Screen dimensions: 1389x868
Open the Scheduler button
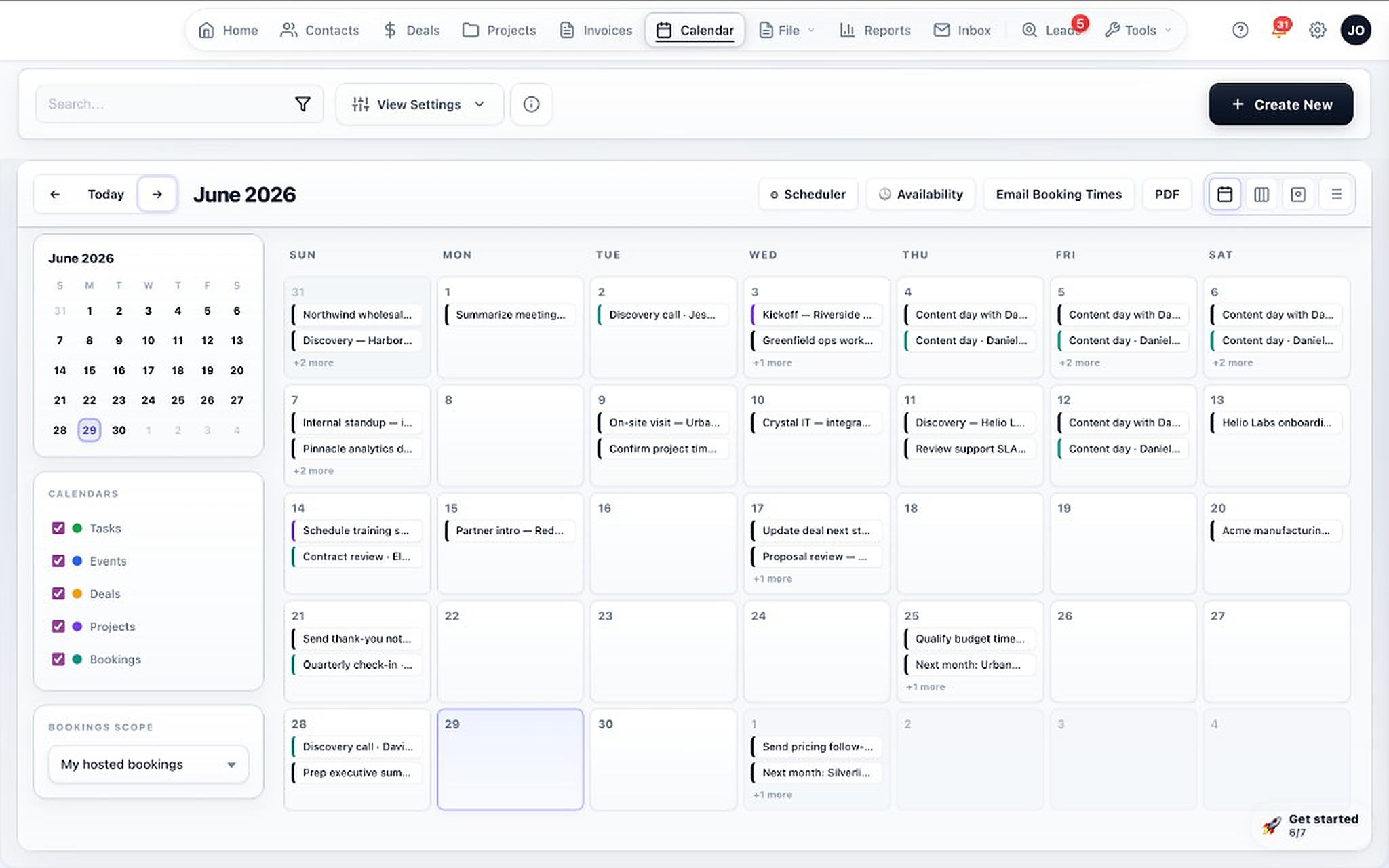pyautogui.click(x=808, y=195)
